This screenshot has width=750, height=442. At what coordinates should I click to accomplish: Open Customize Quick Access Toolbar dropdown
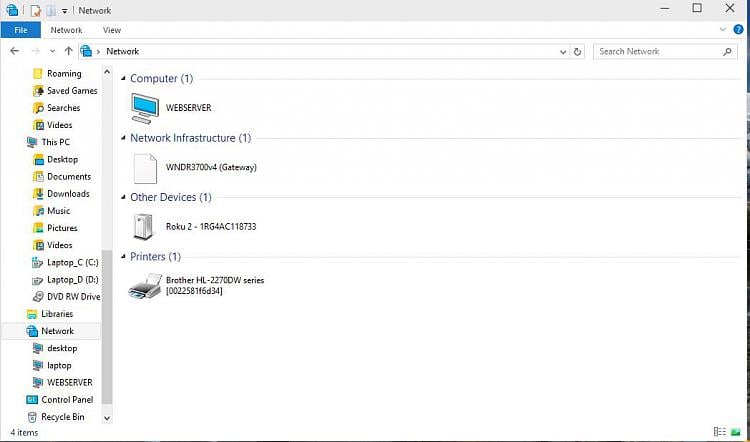[x=65, y=11]
